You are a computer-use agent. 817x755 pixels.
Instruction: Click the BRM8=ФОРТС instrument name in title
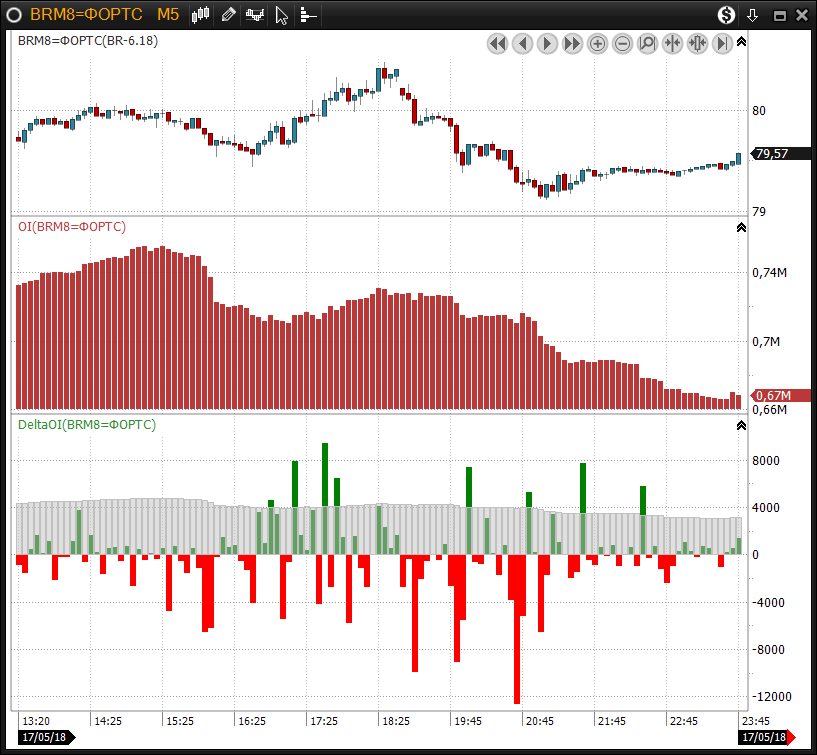pos(86,15)
